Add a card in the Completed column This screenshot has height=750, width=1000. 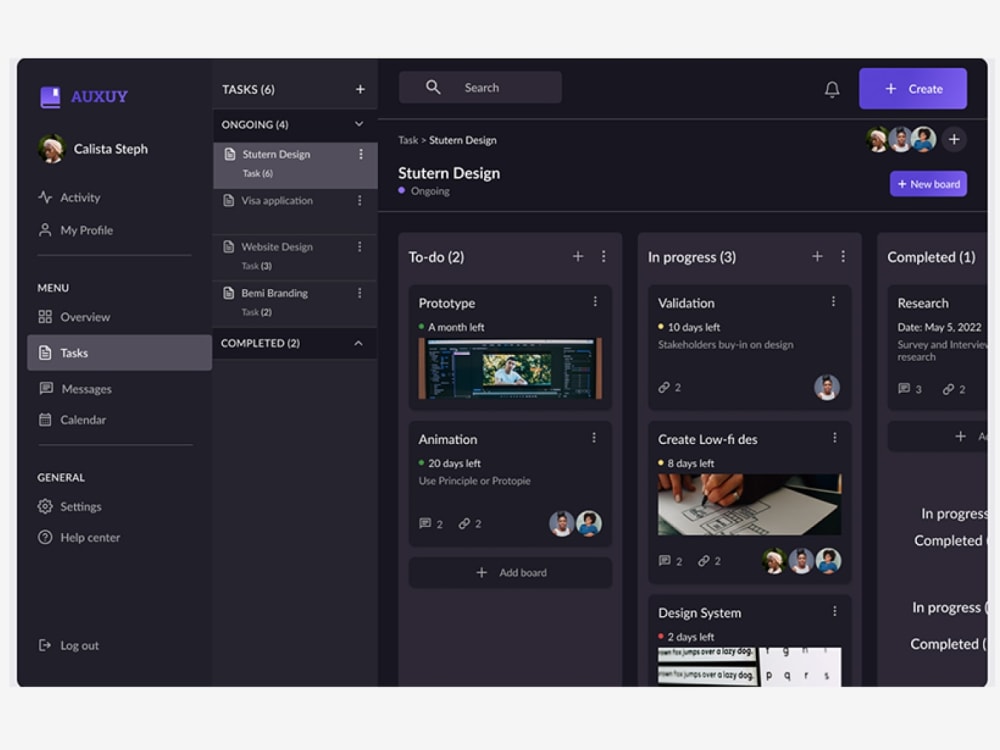coord(960,436)
